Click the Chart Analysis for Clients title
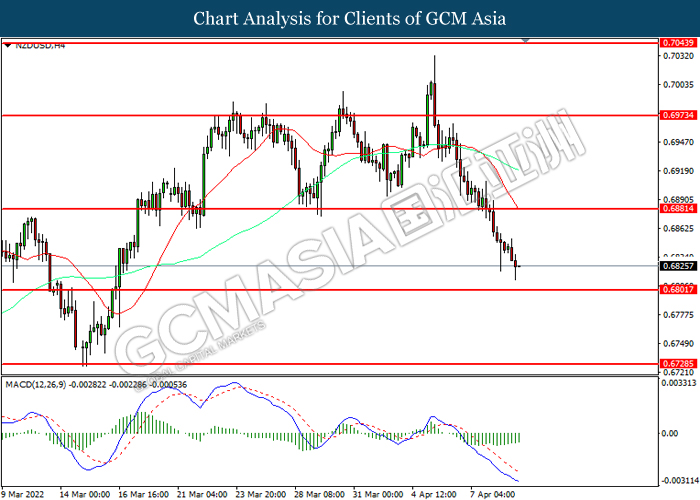Viewport: 700px width, 500px height. (350, 19)
